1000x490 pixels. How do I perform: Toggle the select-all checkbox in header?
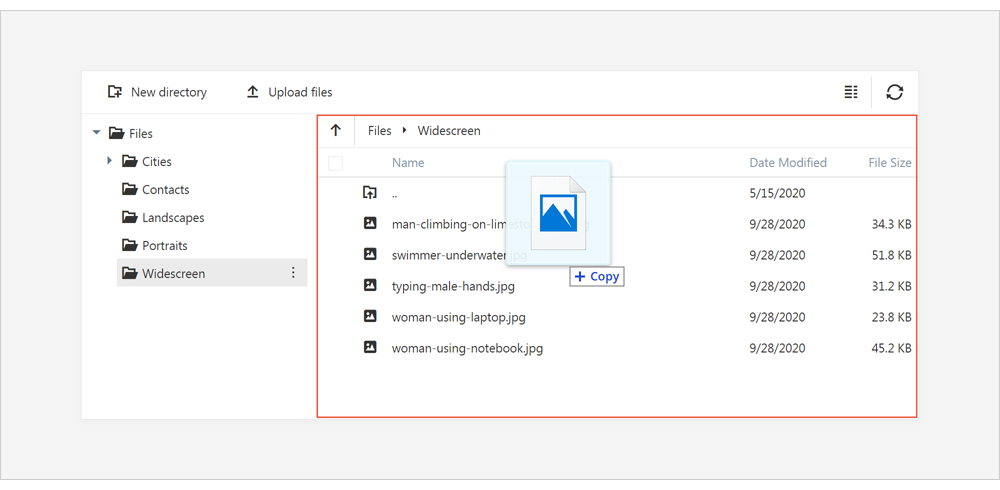pos(335,163)
